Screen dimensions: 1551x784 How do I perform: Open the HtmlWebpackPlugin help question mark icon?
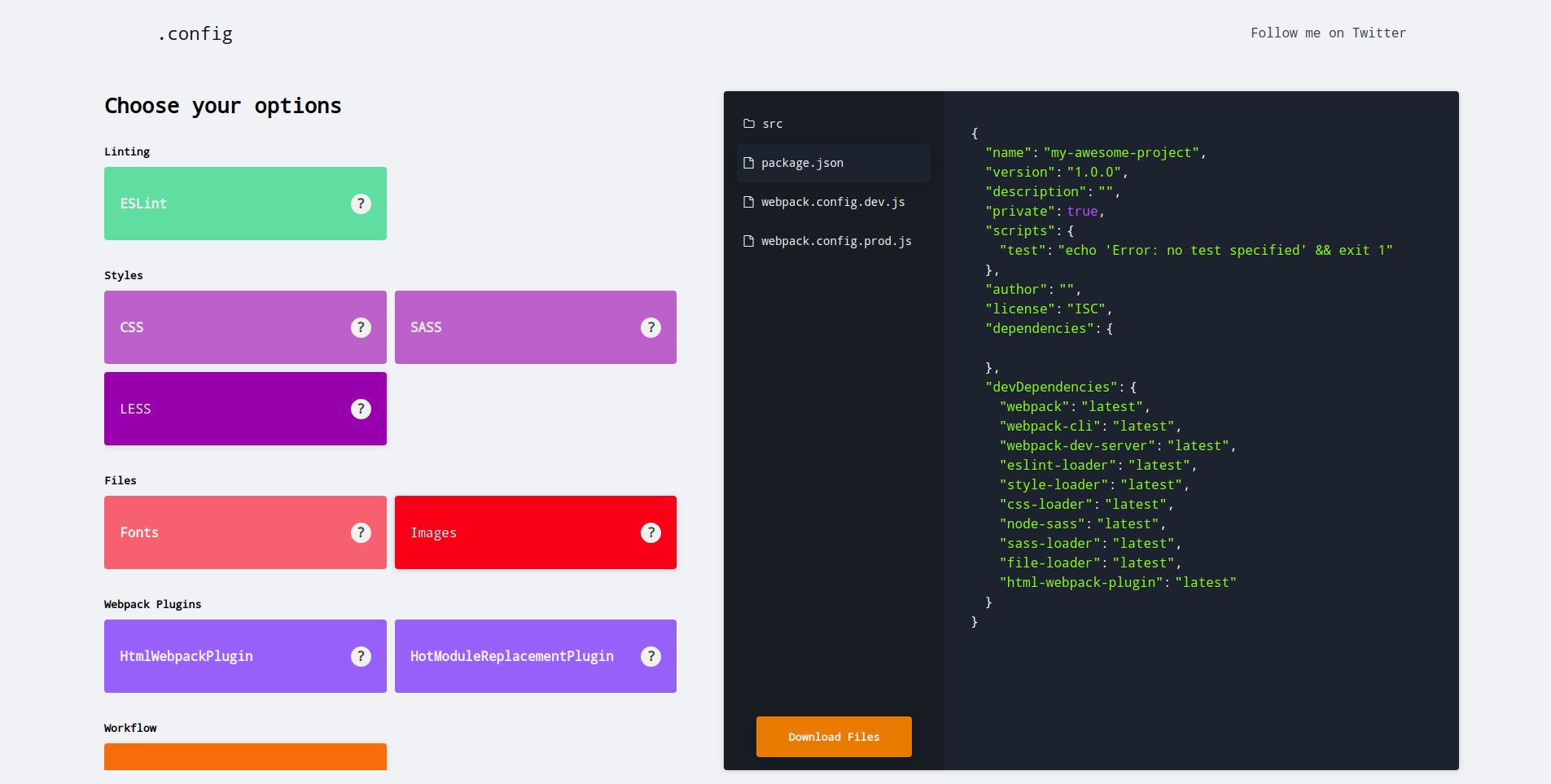(361, 656)
